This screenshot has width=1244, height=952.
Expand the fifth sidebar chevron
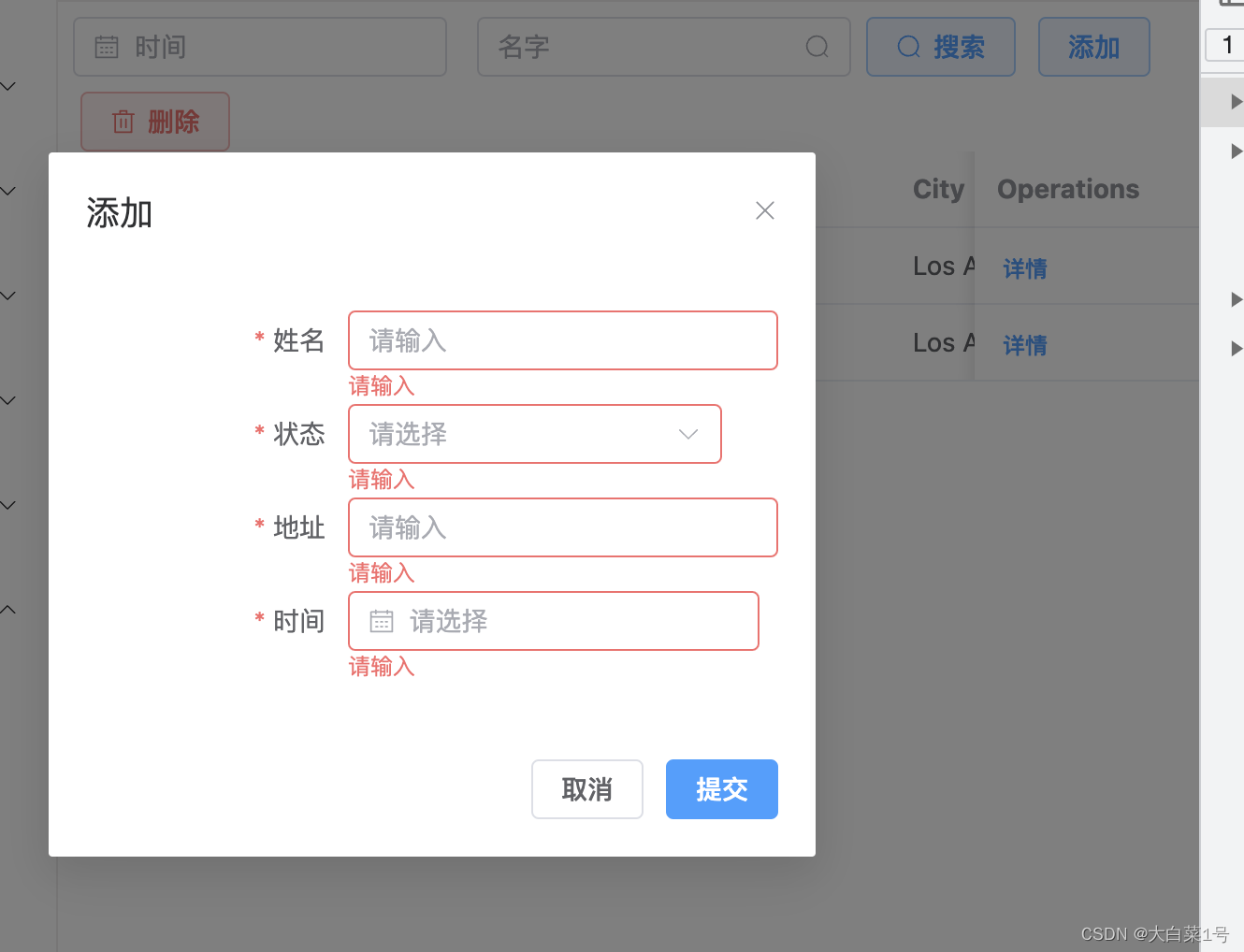click(x=8, y=505)
